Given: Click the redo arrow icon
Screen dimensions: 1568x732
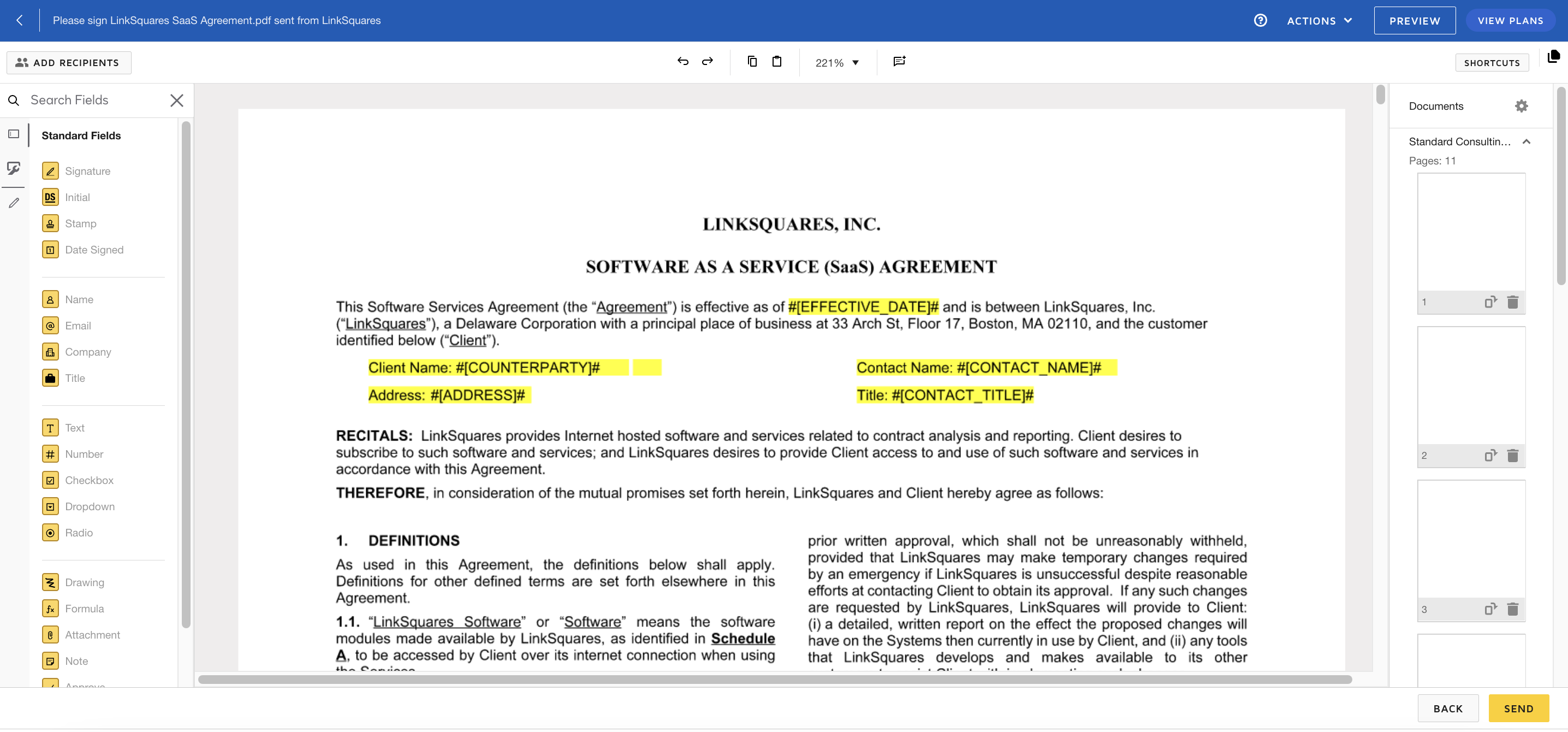Looking at the screenshot, I should tap(708, 62).
